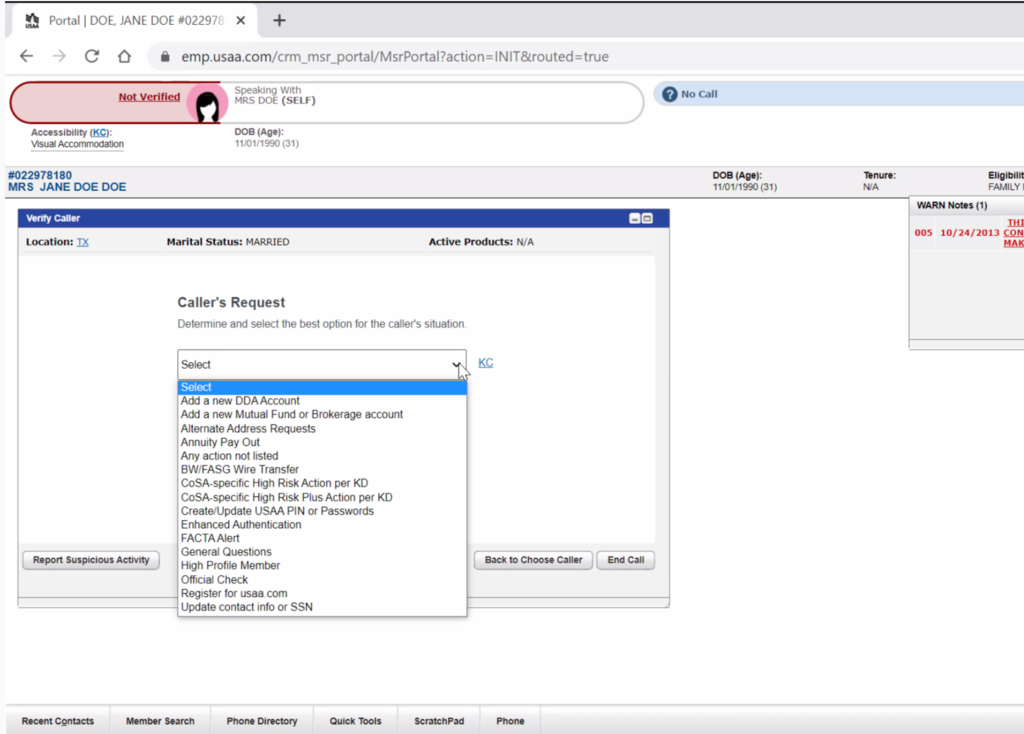Choose General Questions option
This screenshot has height=734, width=1024.
point(322,552)
